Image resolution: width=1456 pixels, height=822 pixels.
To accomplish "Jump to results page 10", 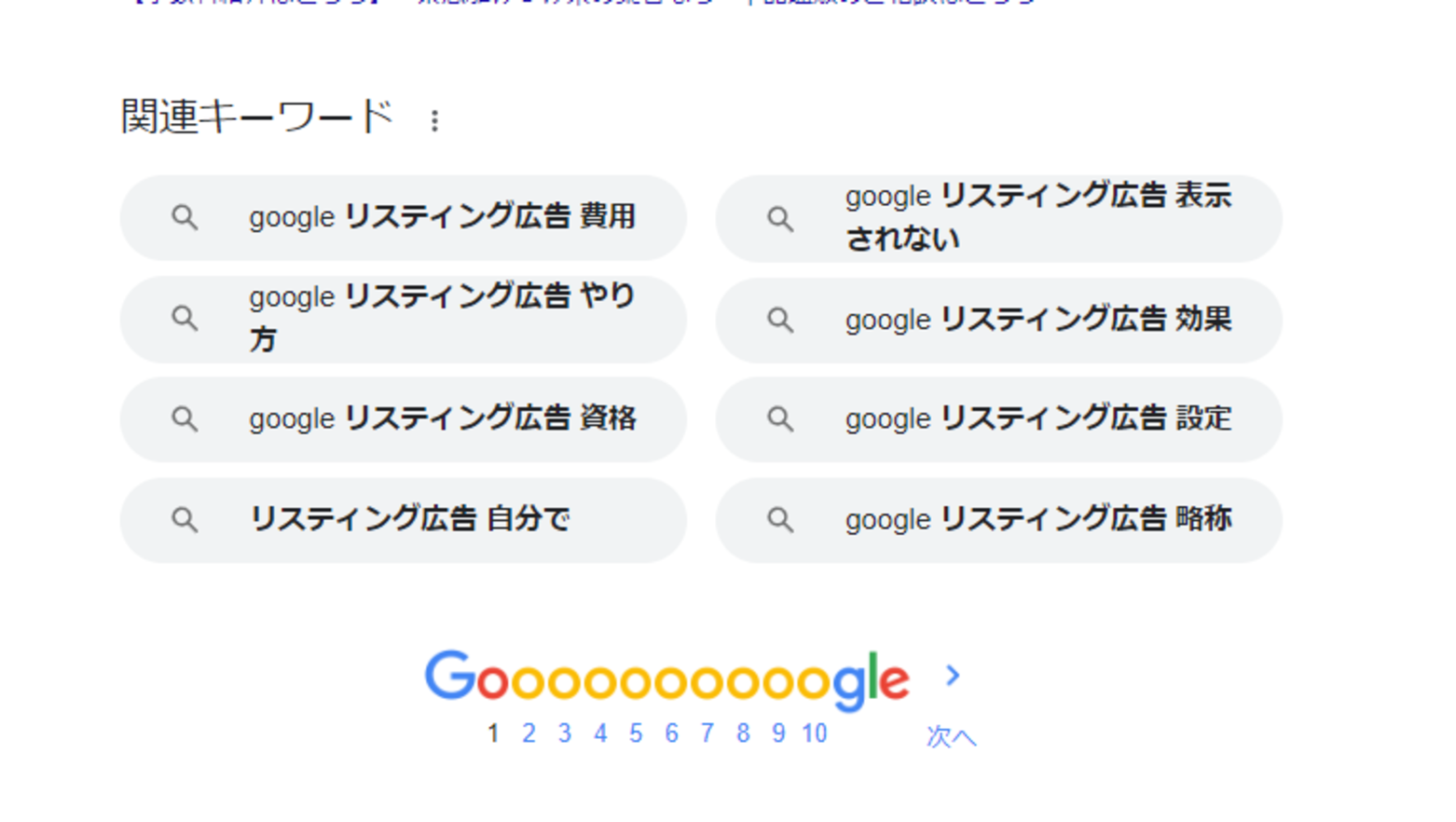I will click(x=814, y=734).
